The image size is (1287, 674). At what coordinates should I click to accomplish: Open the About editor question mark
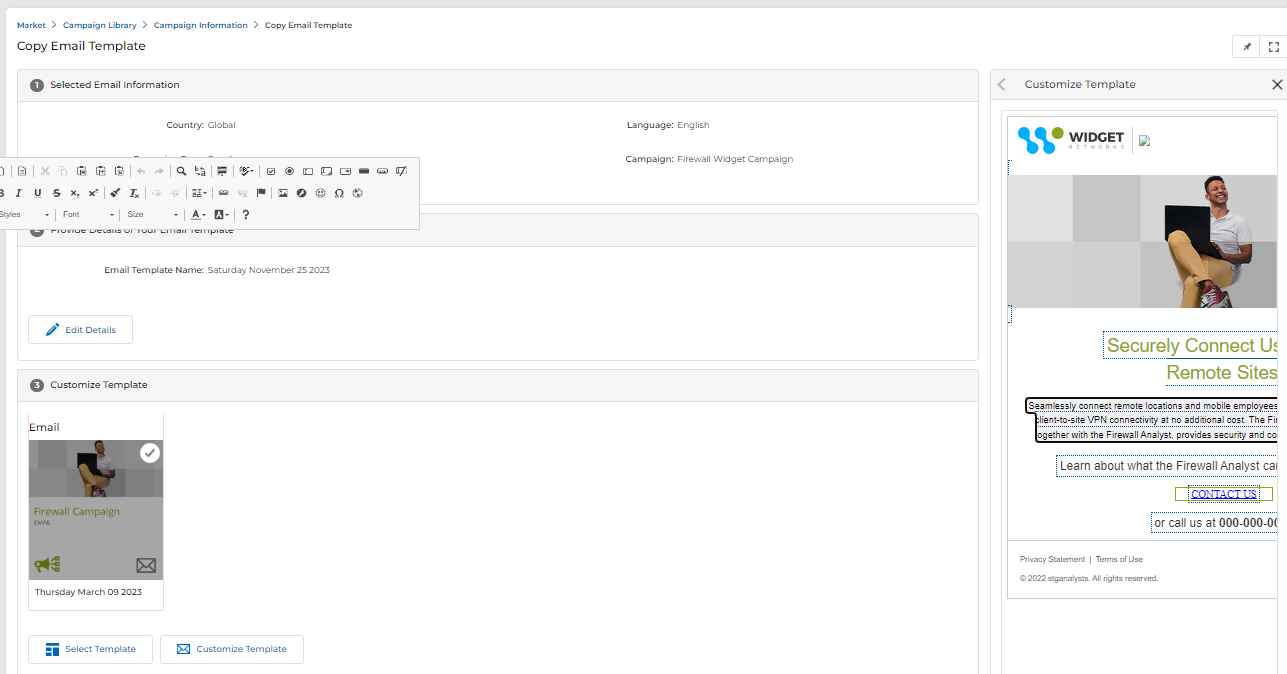pyautogui.click(x=246, y=214)
